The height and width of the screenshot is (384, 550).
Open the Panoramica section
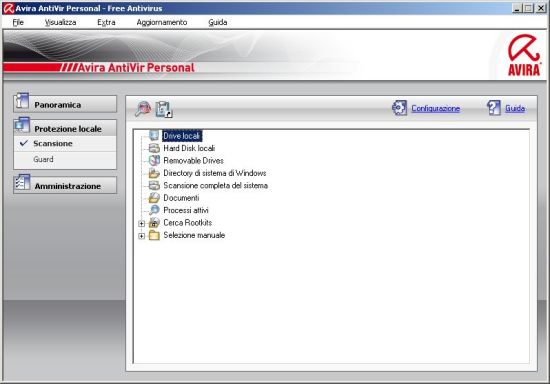tap(65, 104)
